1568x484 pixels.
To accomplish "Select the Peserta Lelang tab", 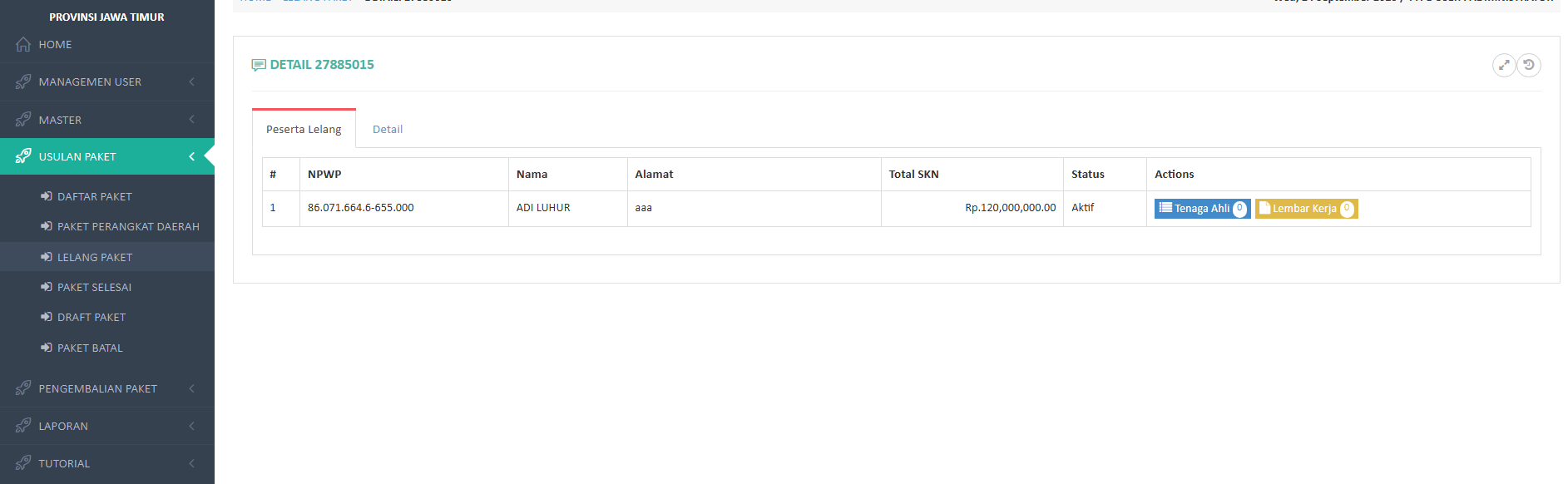I will tap(304, 129).
